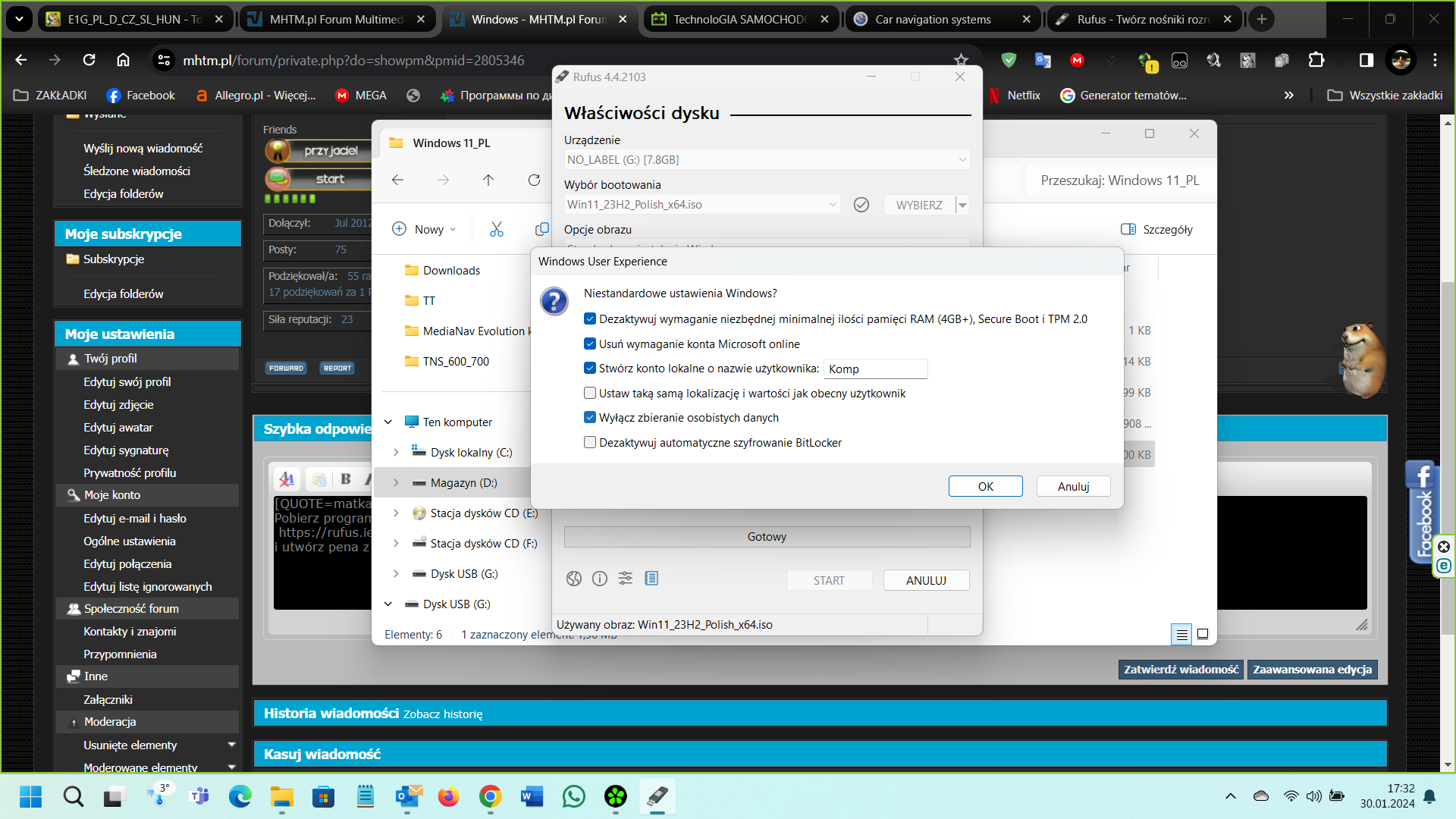Open Rufus info (about) icon
Screen dimensions: 1456x819
(x=600, y=579)
